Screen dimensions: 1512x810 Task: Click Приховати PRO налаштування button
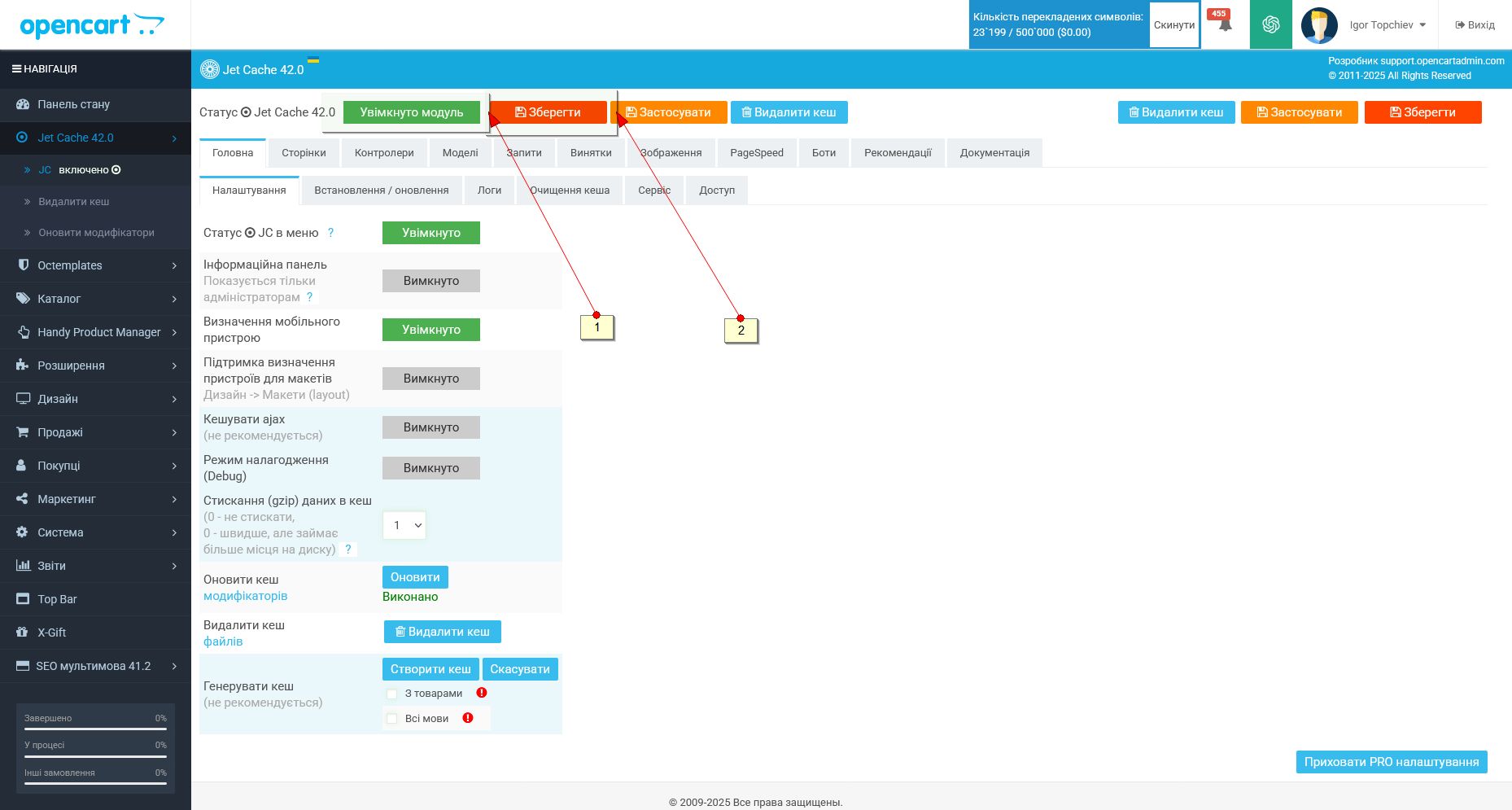tap(1392, 762)
